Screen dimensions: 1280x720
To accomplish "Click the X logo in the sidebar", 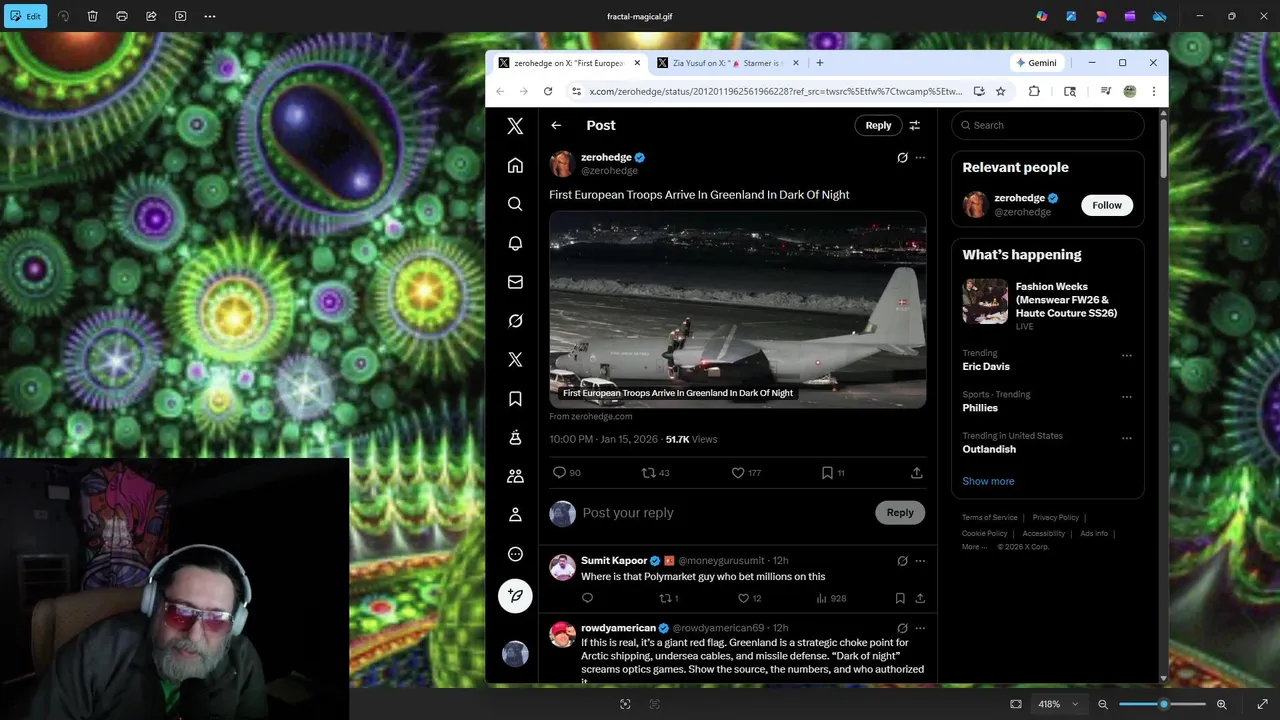I will point(515,126).
